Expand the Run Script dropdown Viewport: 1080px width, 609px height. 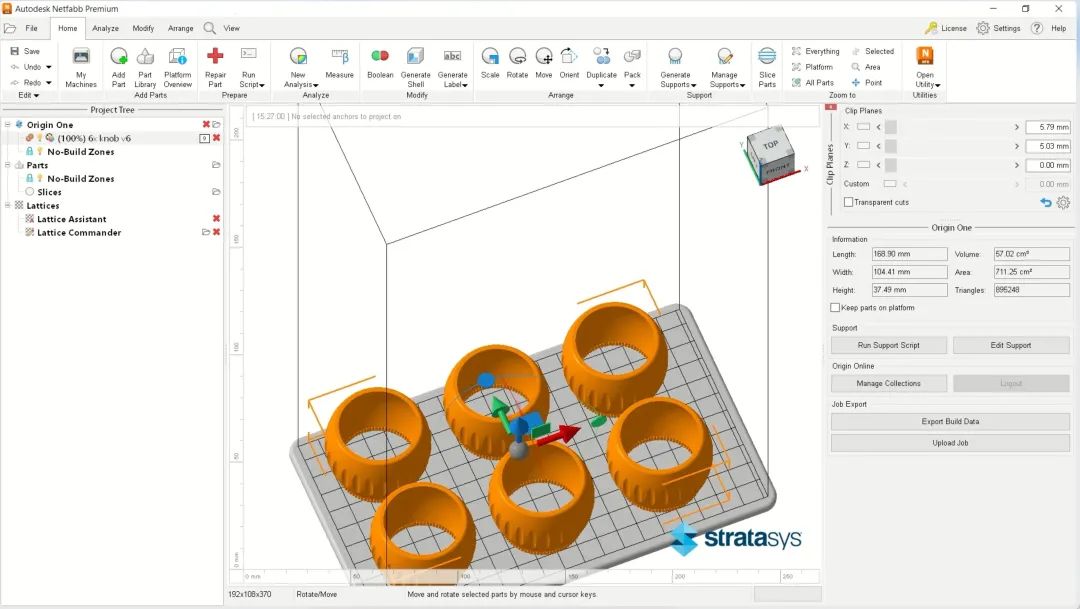click(x=251, y=85)
